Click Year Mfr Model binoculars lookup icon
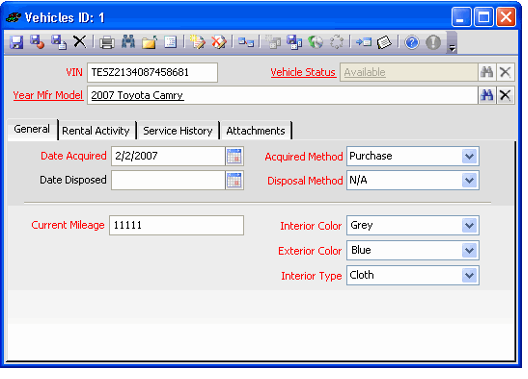The width and height of the screenshot is (528, 379). (x=487, y=95)
